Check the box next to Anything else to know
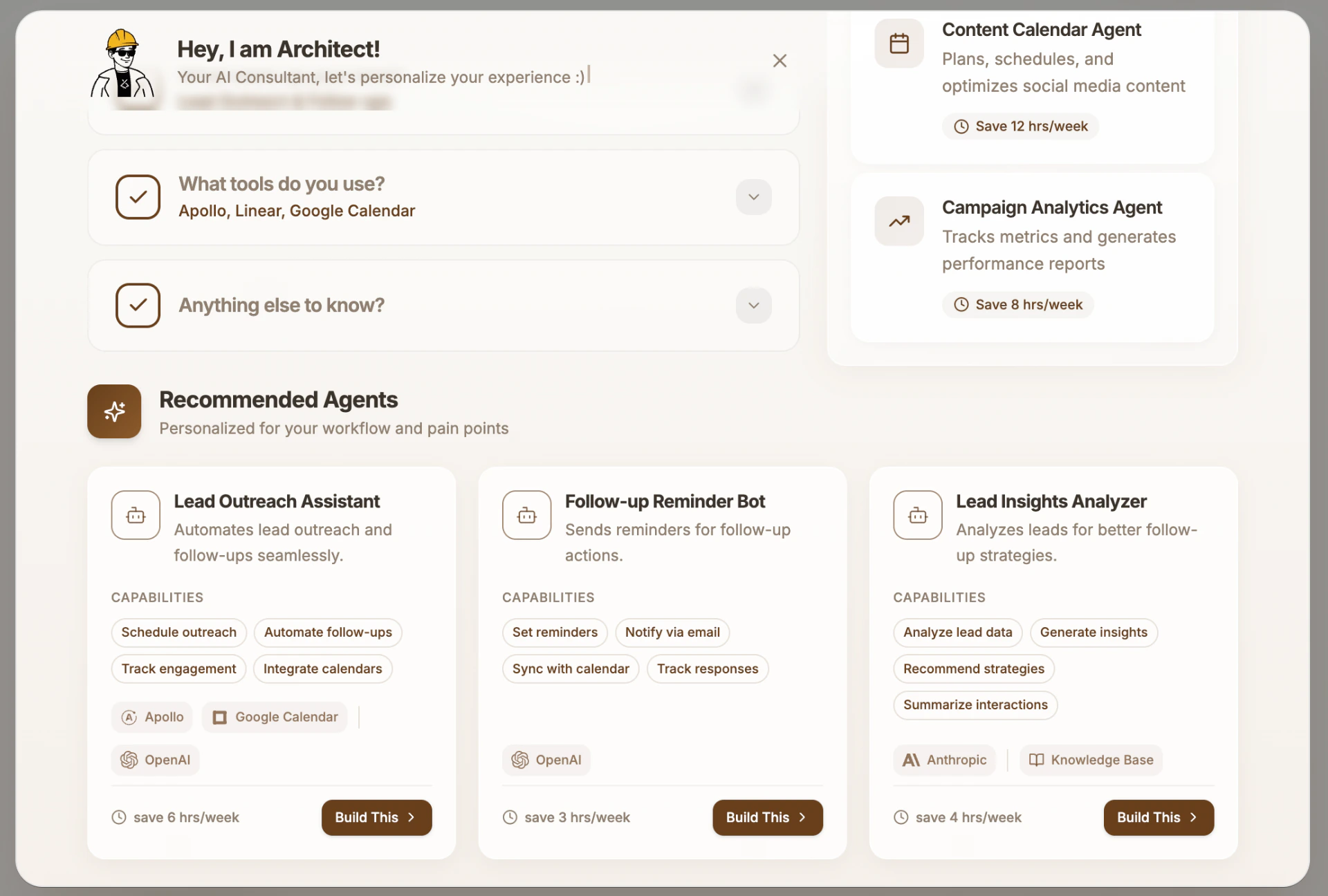This screenshot has height=896, width=1328. [138, 305]
